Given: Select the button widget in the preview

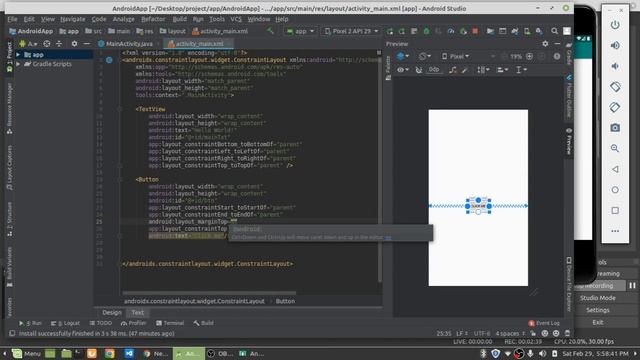Looking at the screenshot, I should (478, 206).
